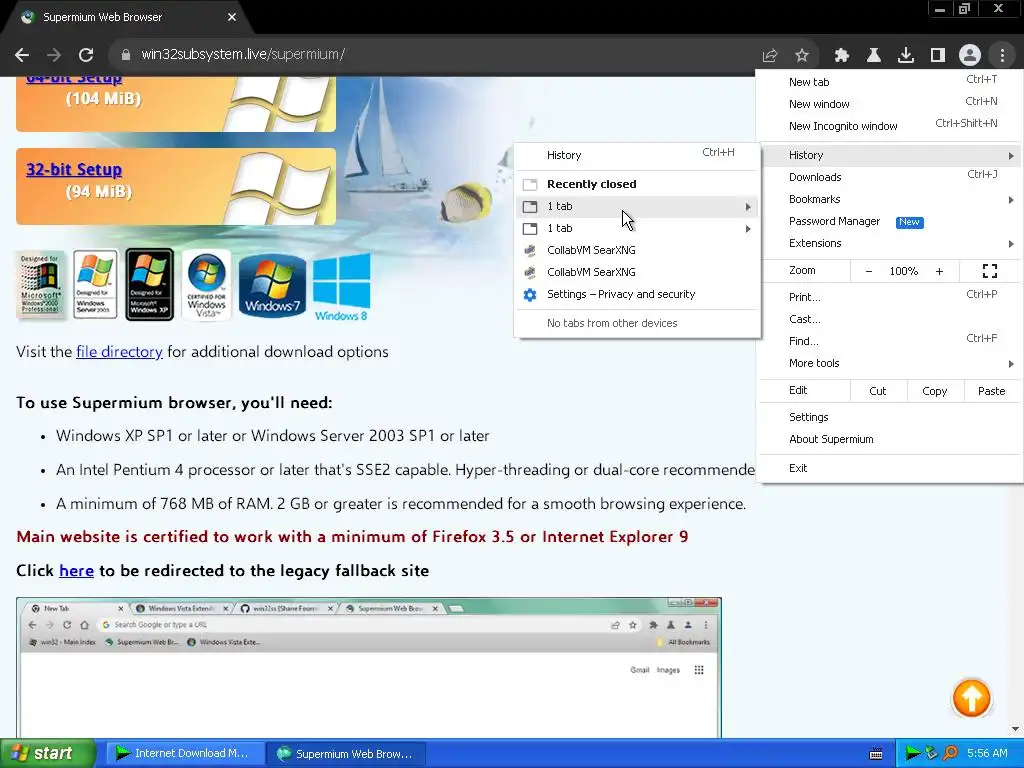Click the Windows Server 2003 badge
The image size is (1024, 768).
(95, 285)
